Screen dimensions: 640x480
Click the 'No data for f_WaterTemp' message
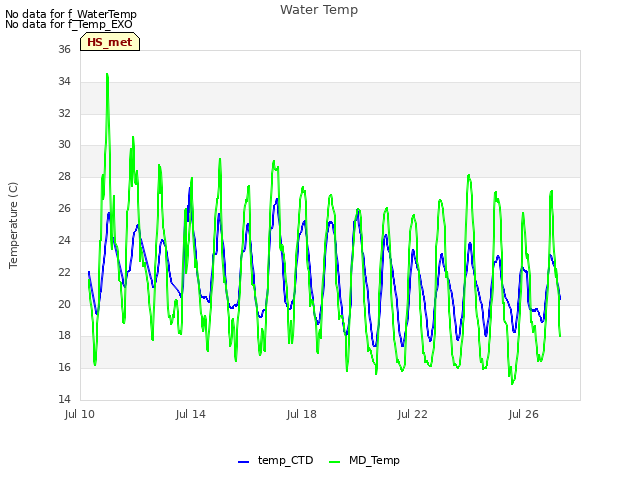[71, 14]
